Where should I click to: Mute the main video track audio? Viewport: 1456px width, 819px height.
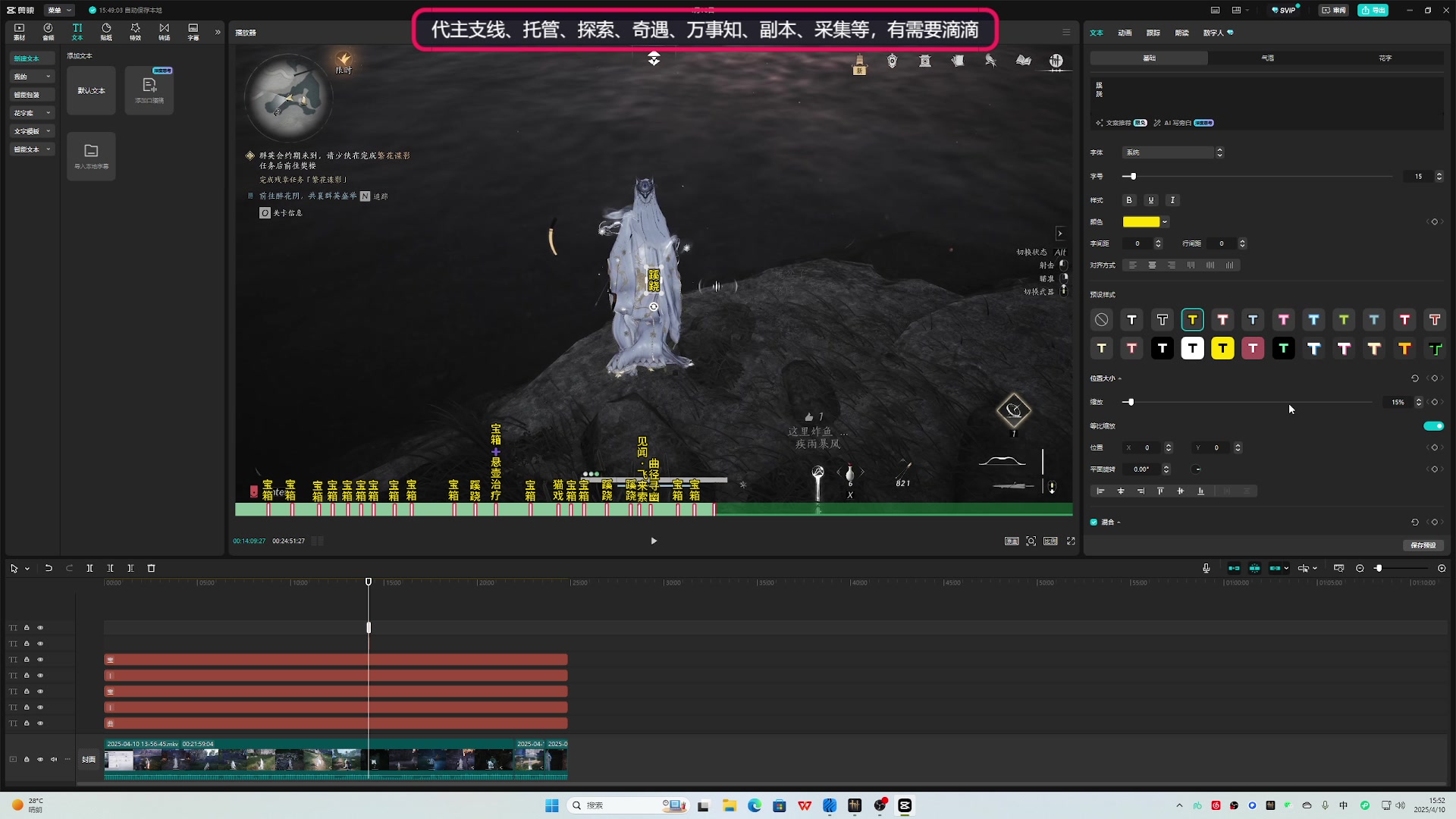tap(54, 759)
